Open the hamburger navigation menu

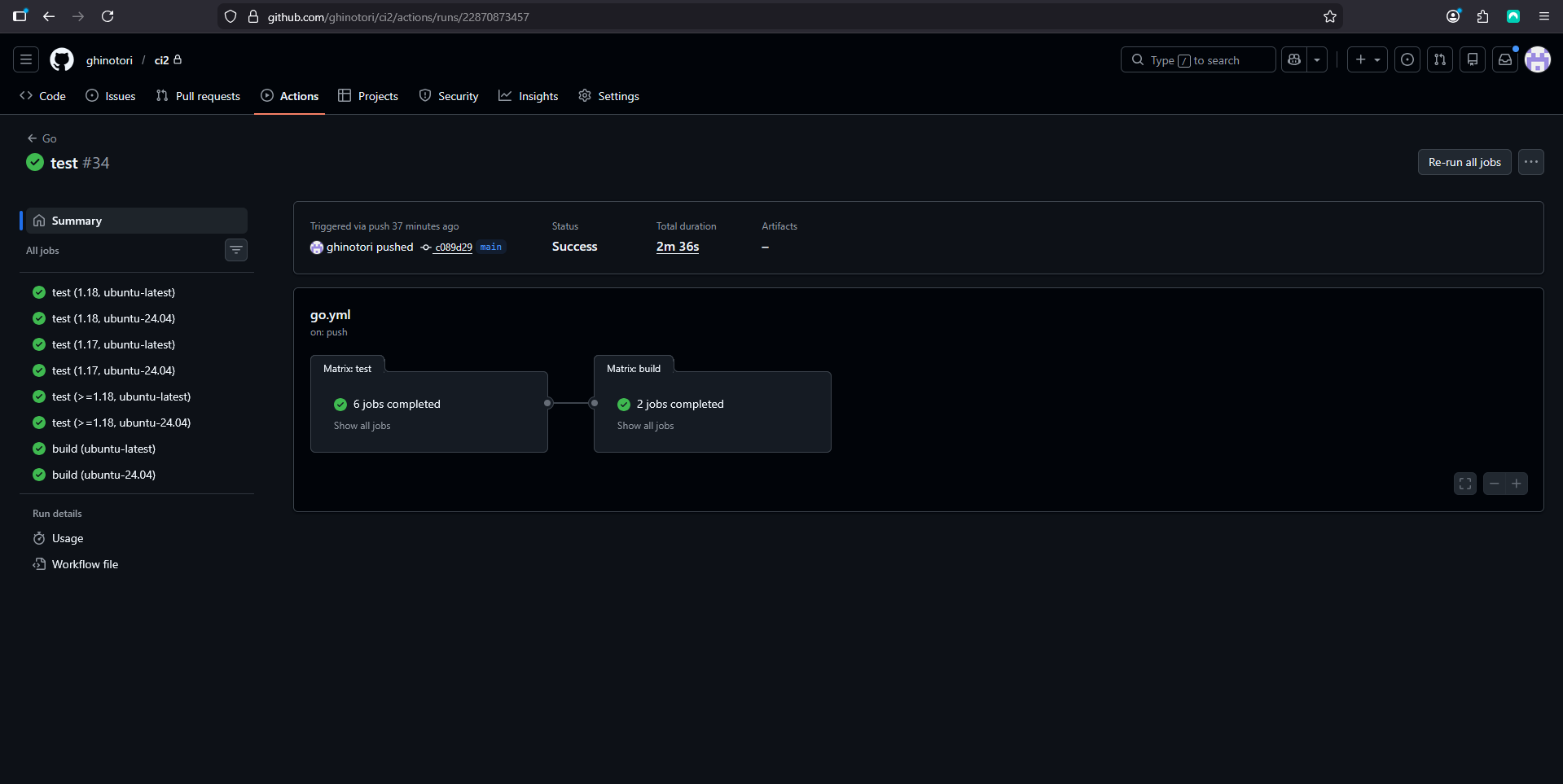tap(26, 59)
